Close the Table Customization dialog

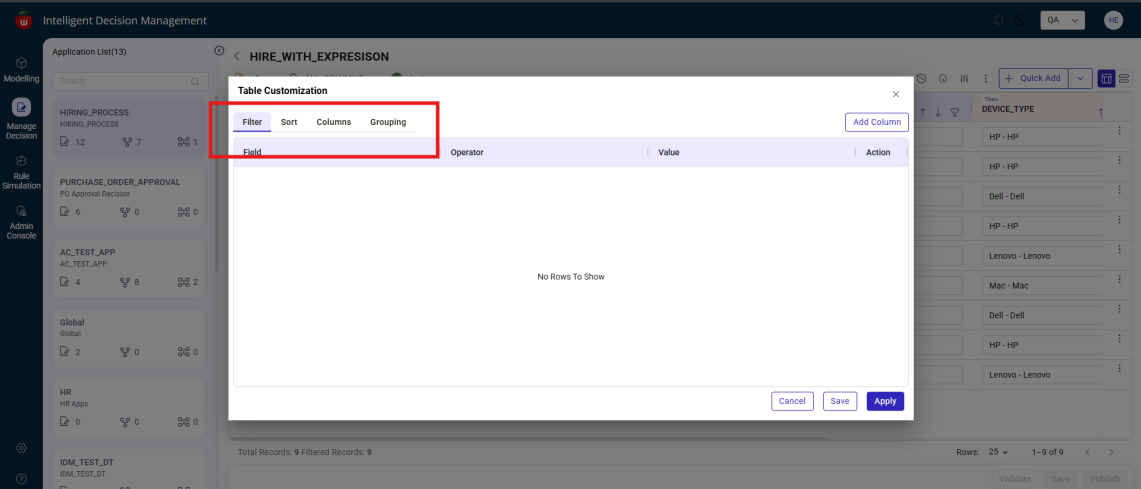896,94
